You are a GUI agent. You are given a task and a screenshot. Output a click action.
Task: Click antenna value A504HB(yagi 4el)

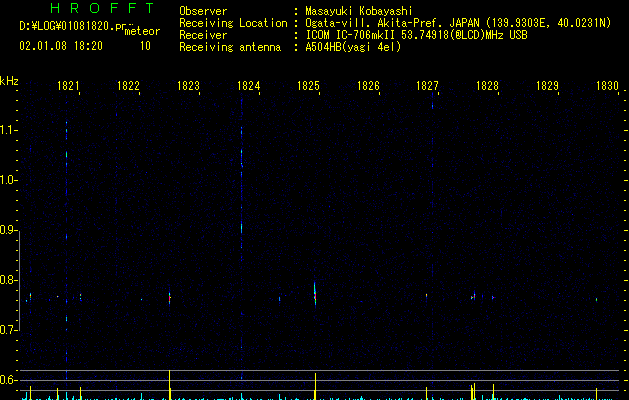[x=353, y=47]
